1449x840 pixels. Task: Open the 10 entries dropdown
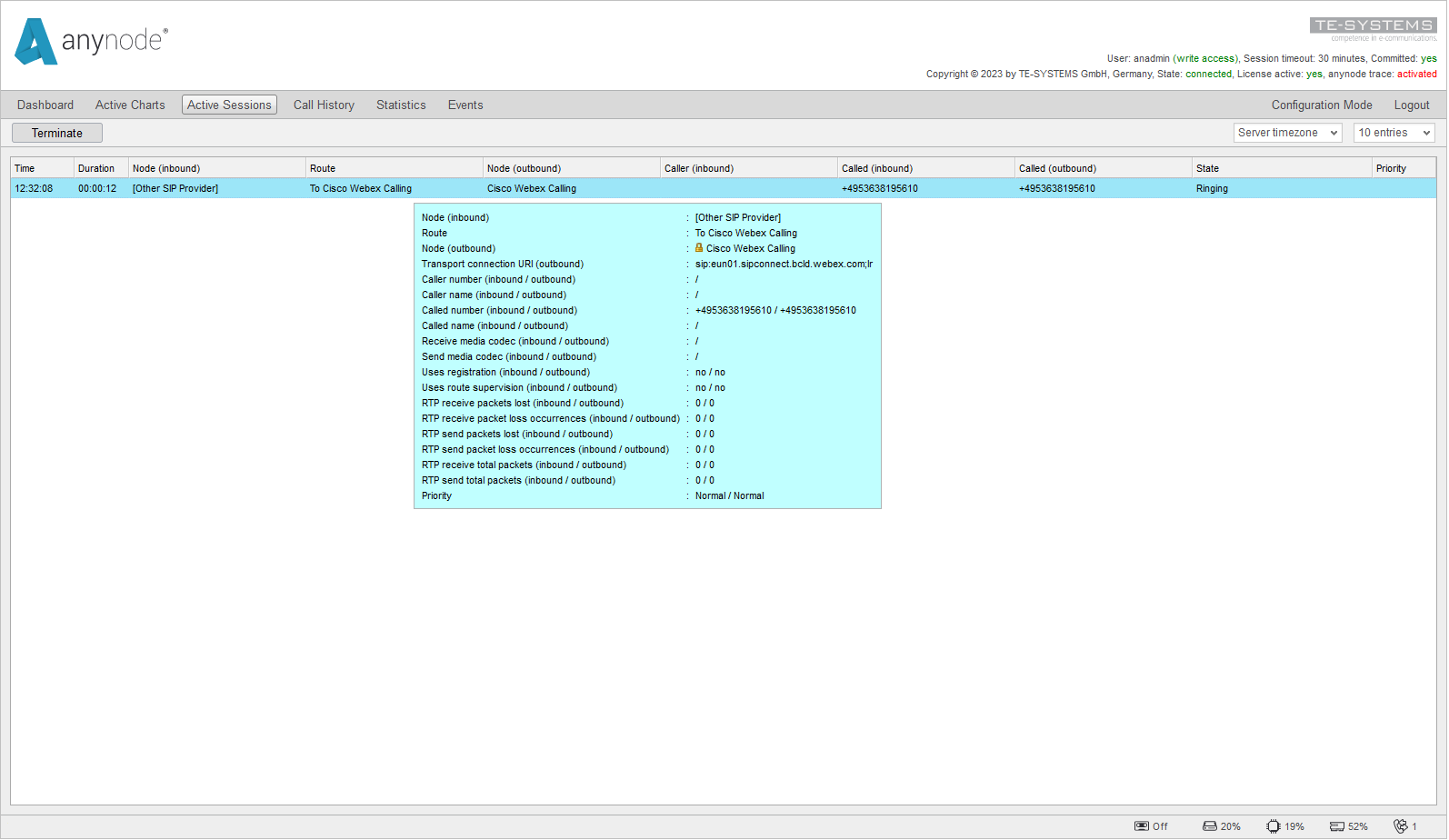pyautogui.click(x=1394, y=133)
